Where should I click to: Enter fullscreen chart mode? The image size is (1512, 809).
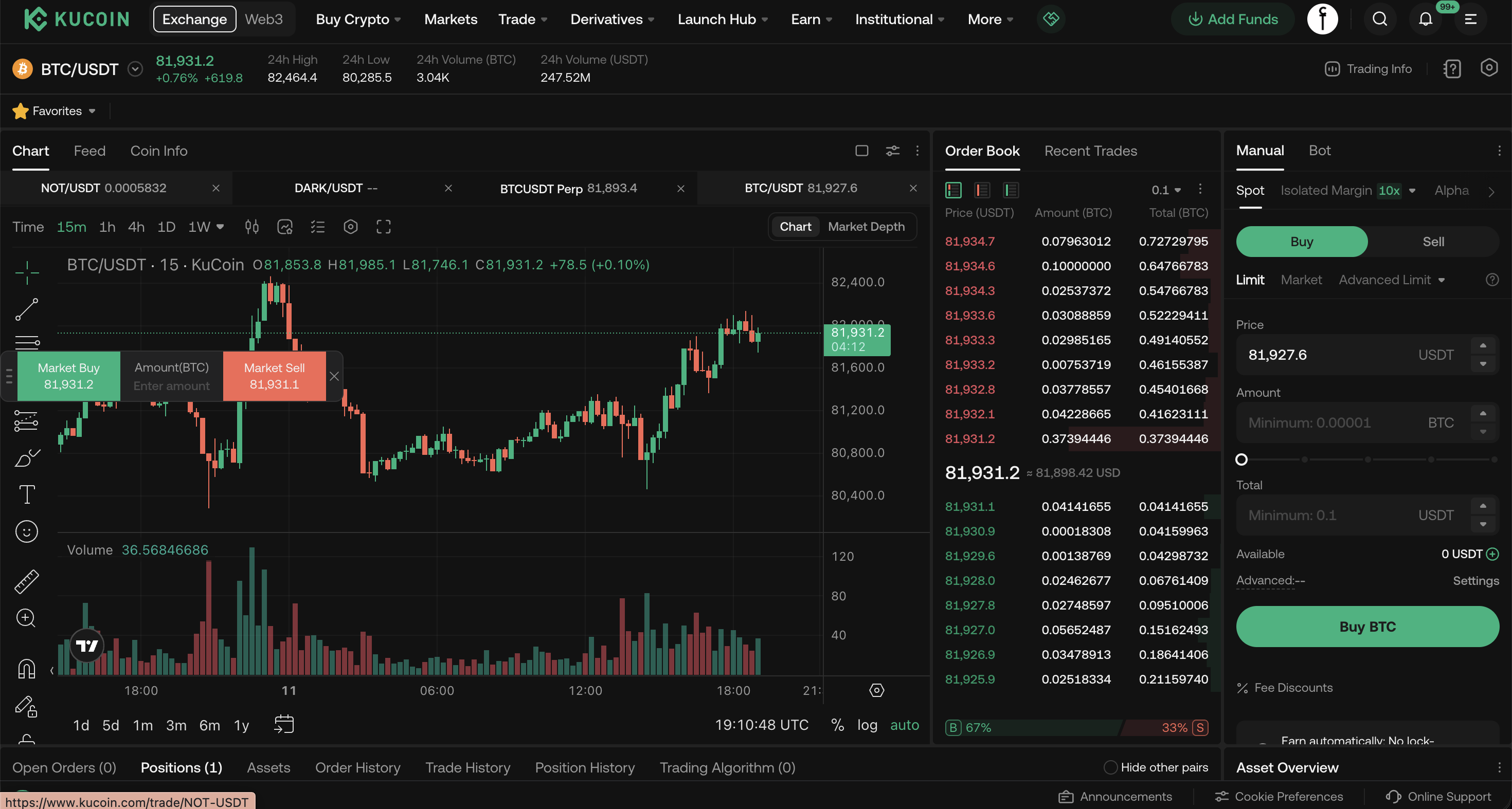coord(383,227)
